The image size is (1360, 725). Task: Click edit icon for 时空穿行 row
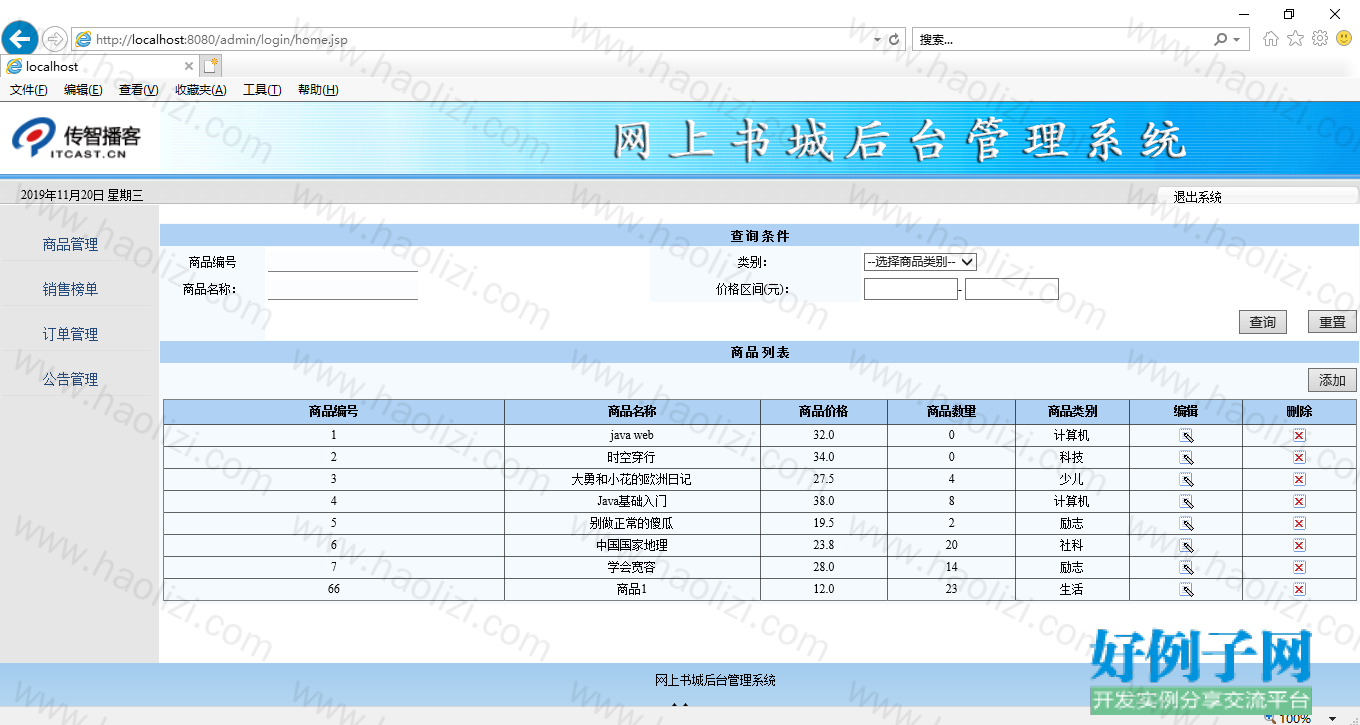click(1186, 457)
